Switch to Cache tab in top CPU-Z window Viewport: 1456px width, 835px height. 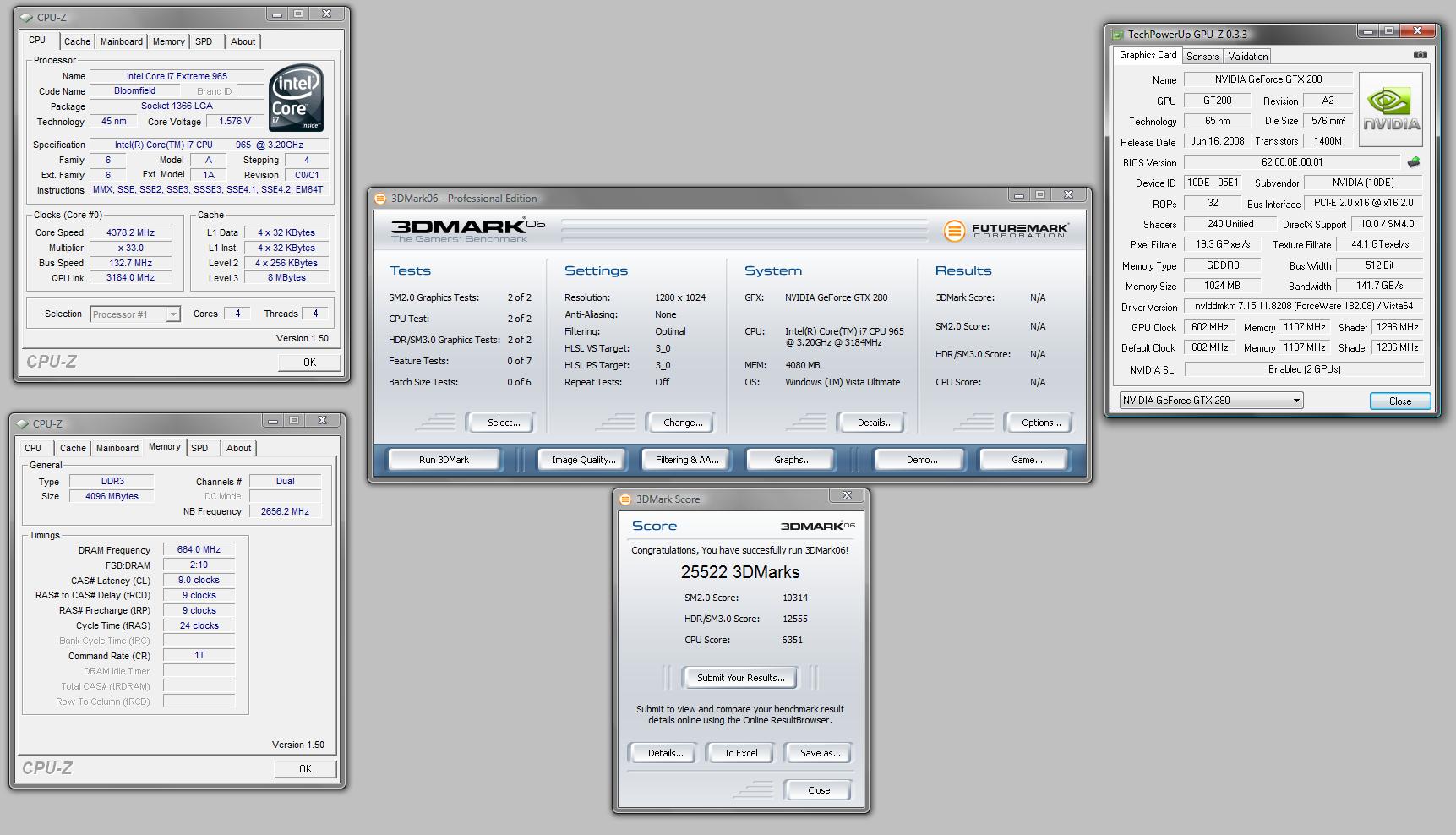tap(77, 41)
